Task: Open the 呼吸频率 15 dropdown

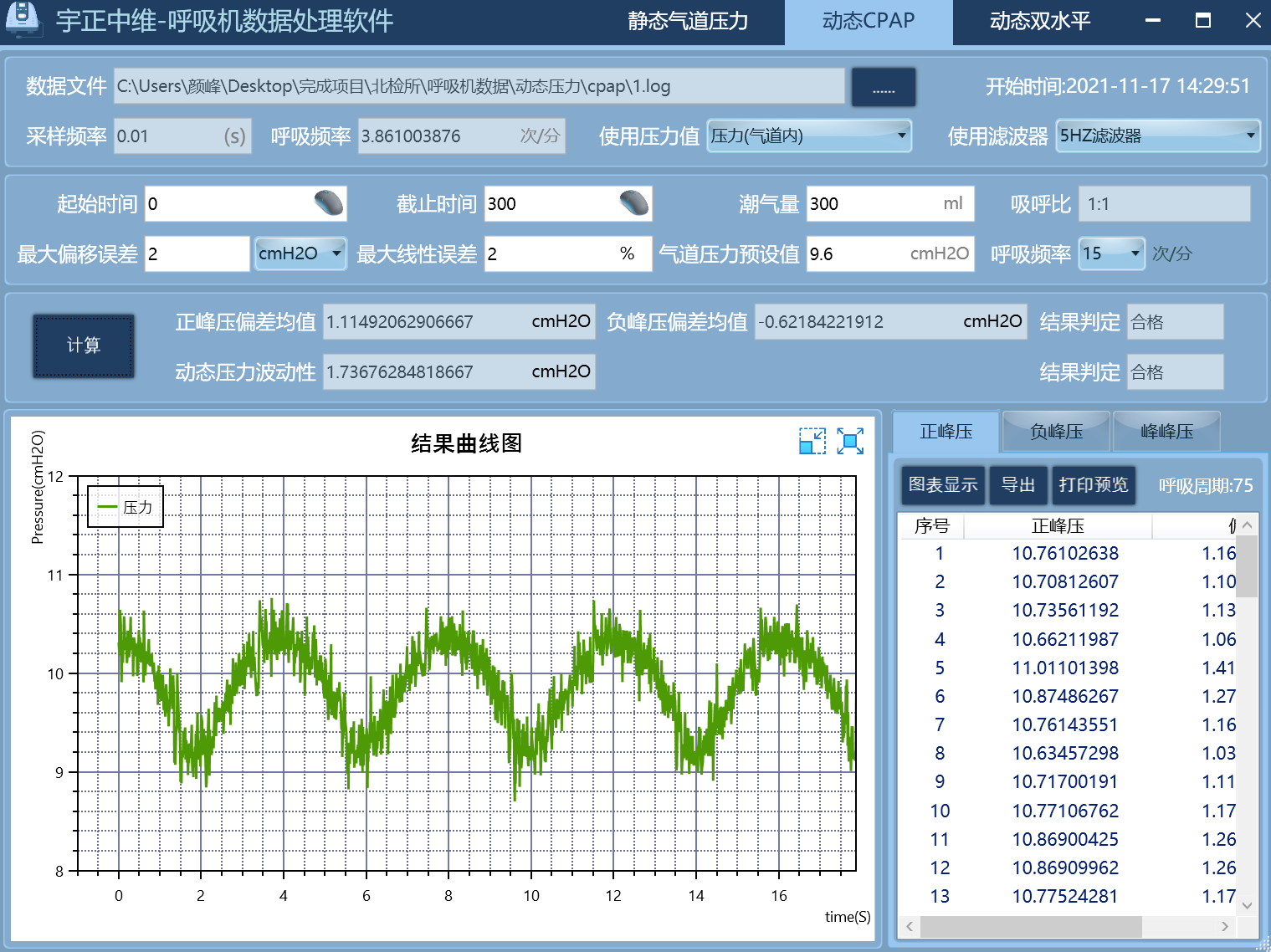Action: coord(1111,253)
